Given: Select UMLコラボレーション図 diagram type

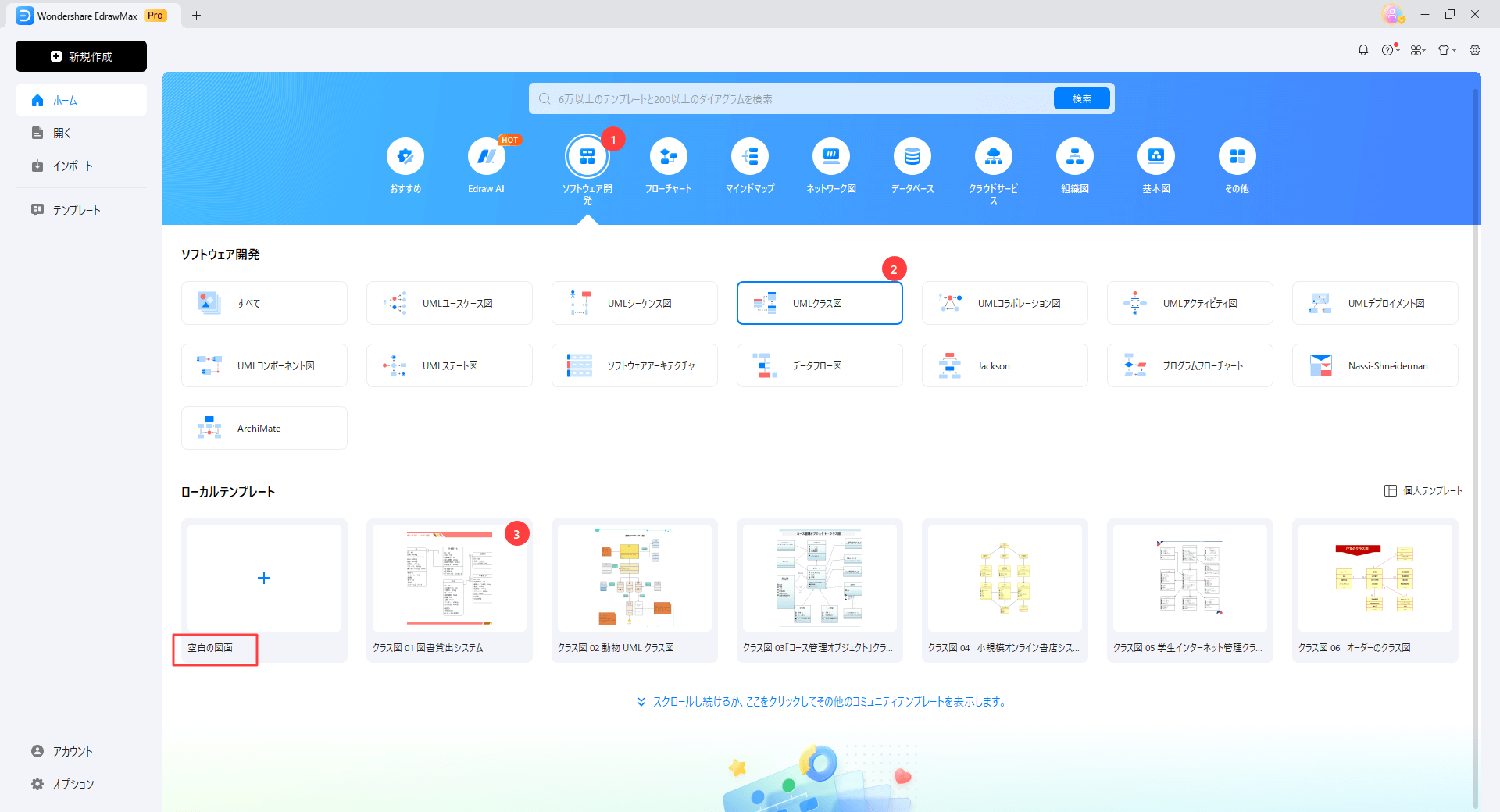Looking at the screenshot, I should point(1005,303).
